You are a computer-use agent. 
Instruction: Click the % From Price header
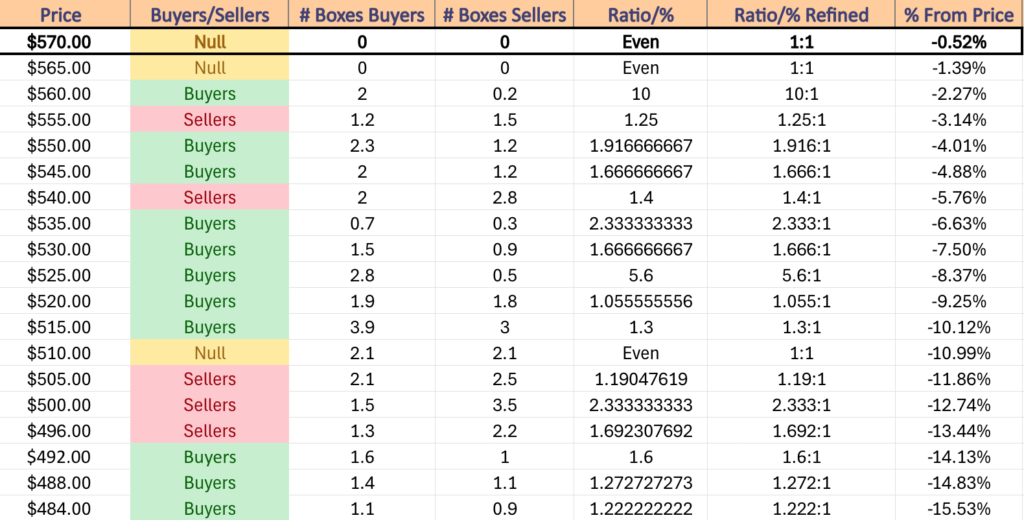pyautogui.click(x=959, y=14)
